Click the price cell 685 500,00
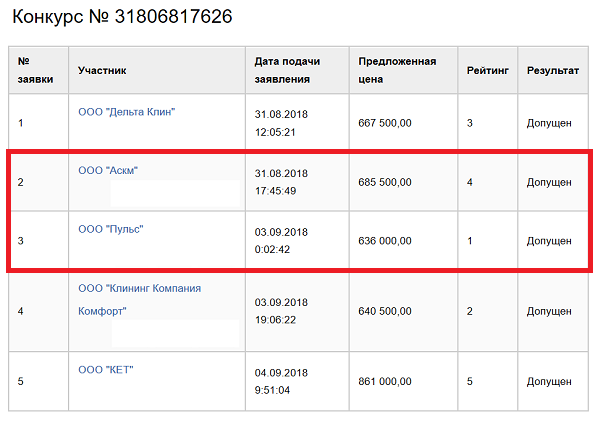This screenshot has height=422, width=600. pyautogui.click(x=385, y=182)
